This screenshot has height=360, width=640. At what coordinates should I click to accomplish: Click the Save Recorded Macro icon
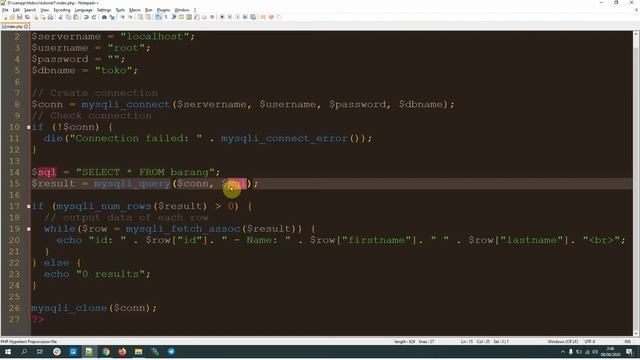(253, 17)
